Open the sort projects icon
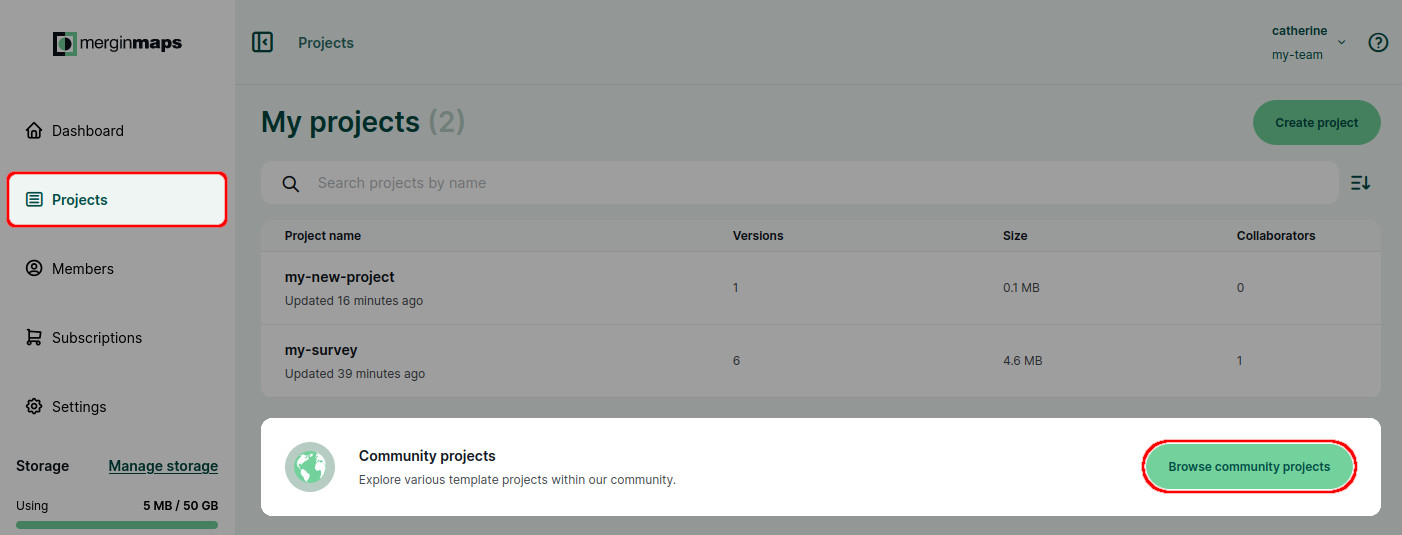 pyautogui.click(x=1360, y=183)
